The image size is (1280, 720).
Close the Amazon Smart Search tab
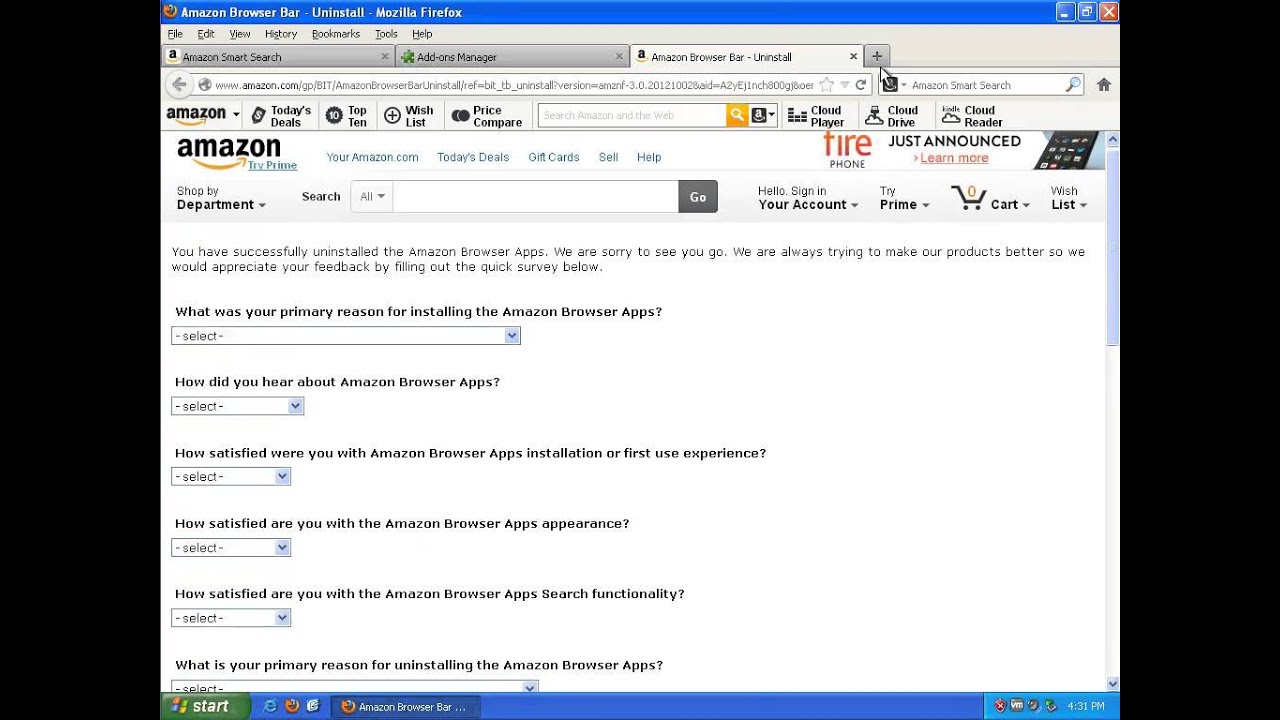[385, 57]
